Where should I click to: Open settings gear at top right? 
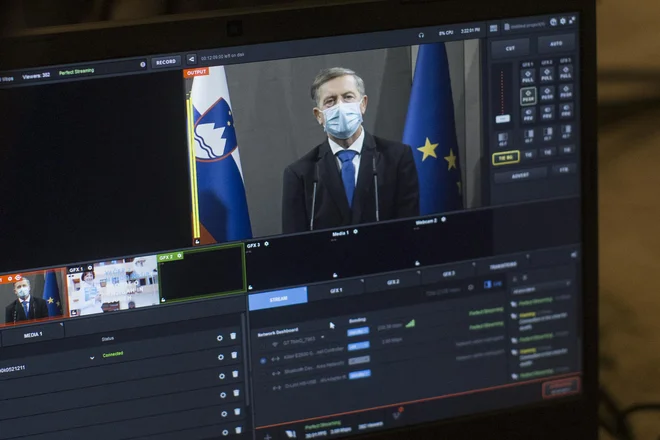click(x=563, y=21)
